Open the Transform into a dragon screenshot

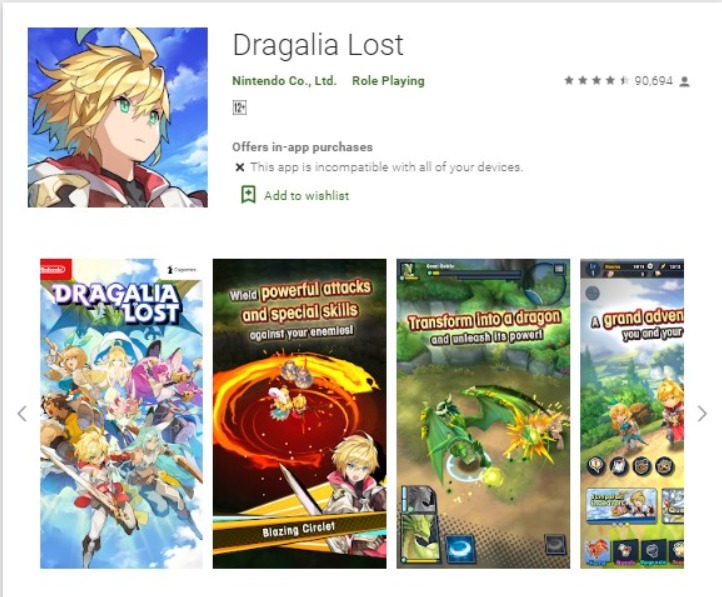click(x=483, y=413)
